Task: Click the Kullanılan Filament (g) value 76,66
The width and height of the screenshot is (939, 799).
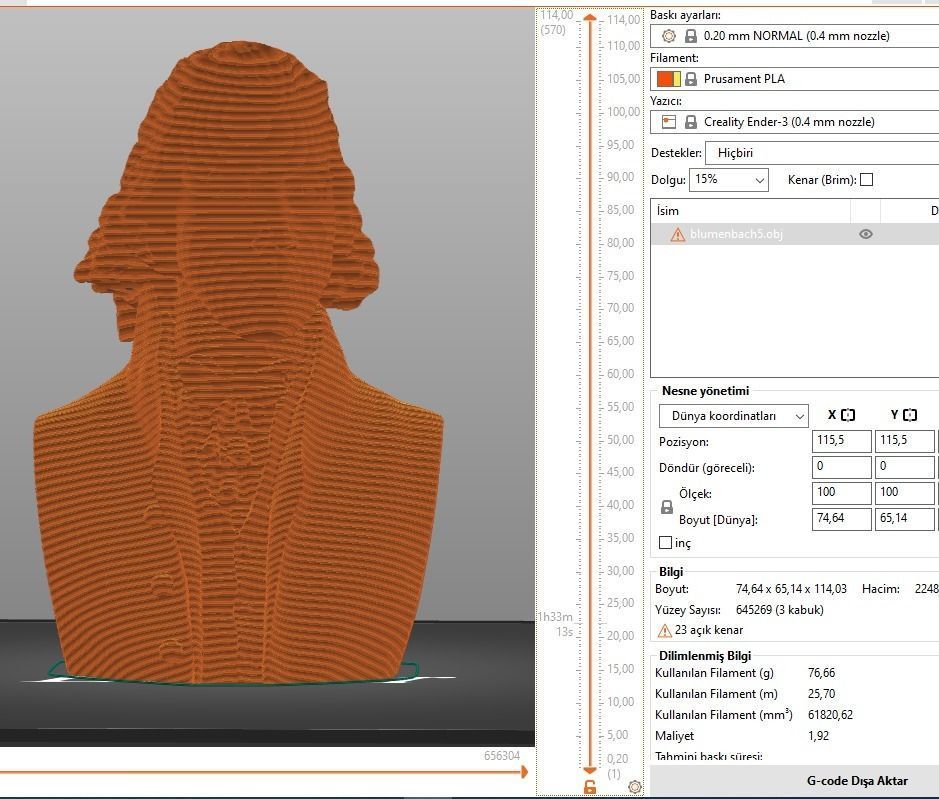Action: (x=821, y=673)
